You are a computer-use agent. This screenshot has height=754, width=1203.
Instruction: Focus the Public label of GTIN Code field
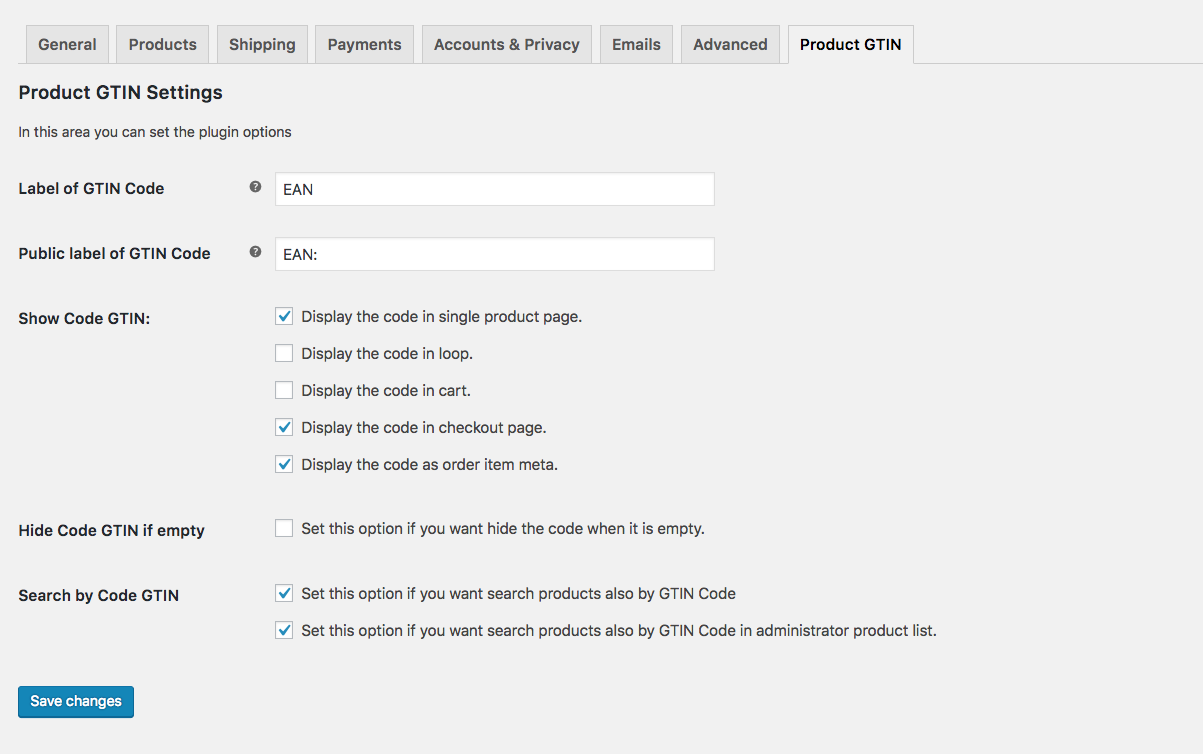tap(494, 254)
